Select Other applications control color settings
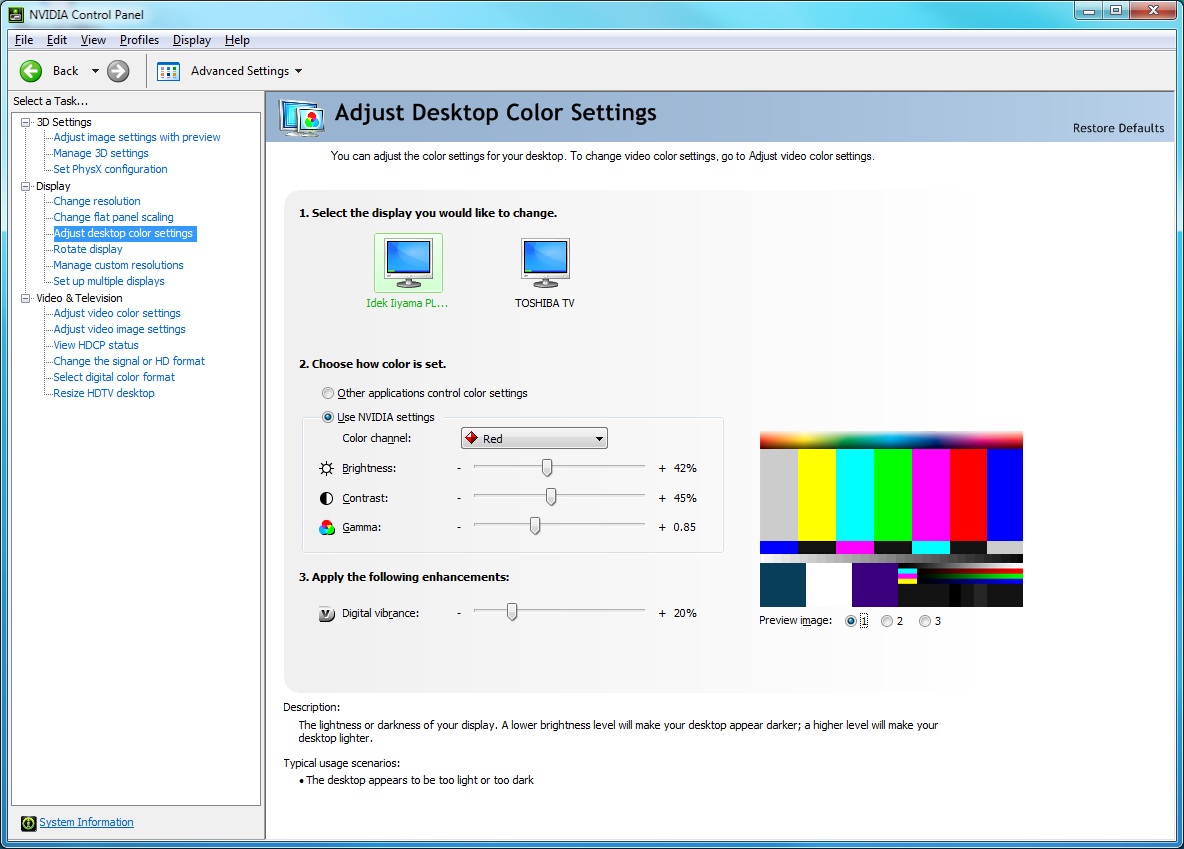This screenshot has width=1184, height=849. 328,393
